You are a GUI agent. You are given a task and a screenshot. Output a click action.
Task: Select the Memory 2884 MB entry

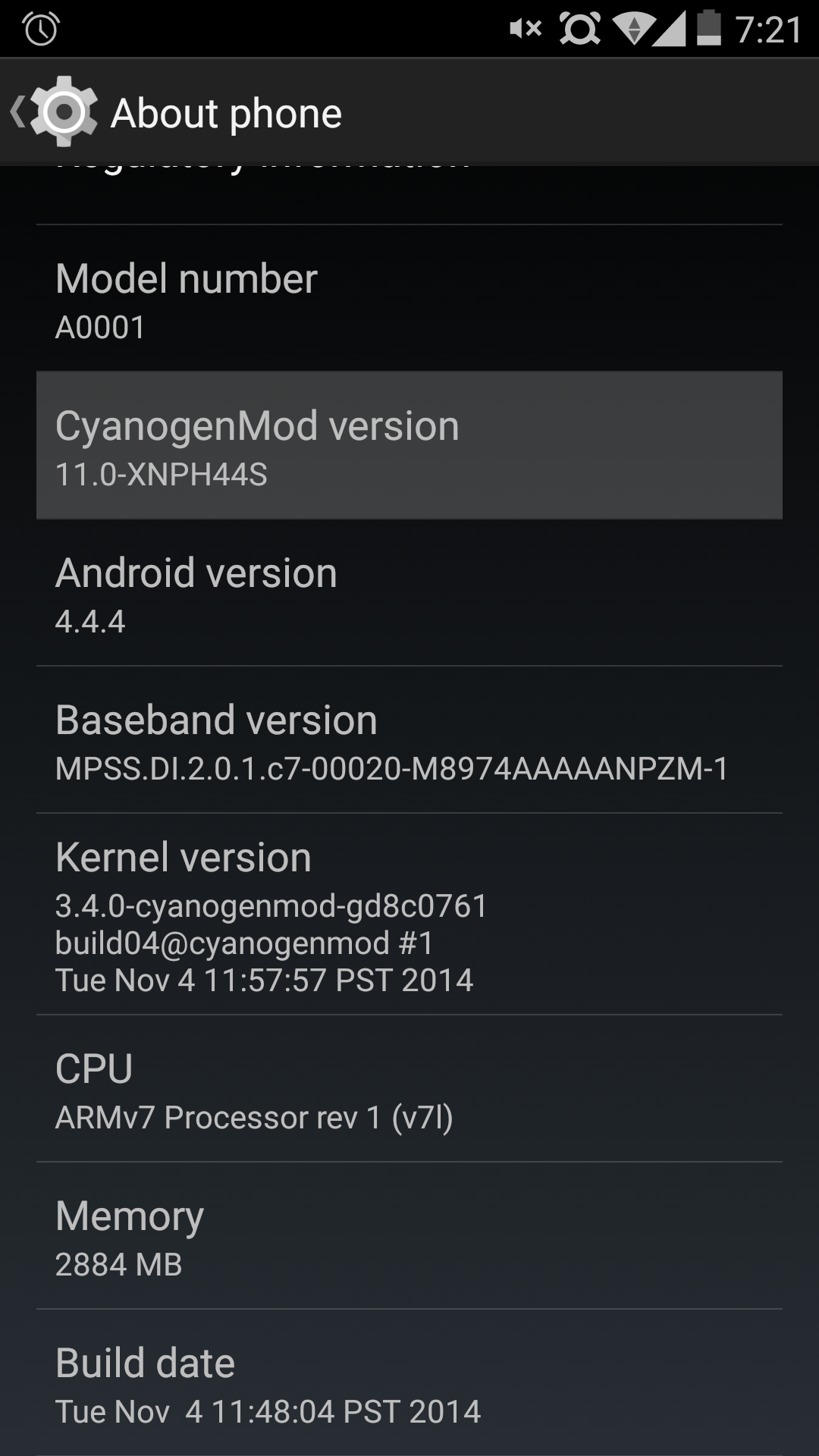coord(409,1235)
